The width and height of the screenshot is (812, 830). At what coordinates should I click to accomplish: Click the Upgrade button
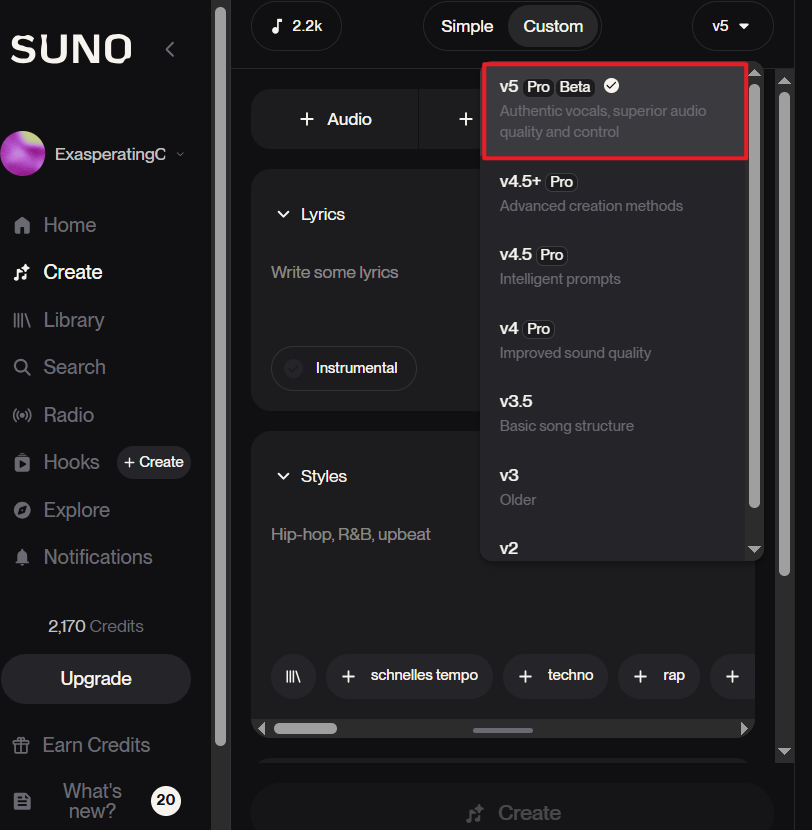pos(96,678)
